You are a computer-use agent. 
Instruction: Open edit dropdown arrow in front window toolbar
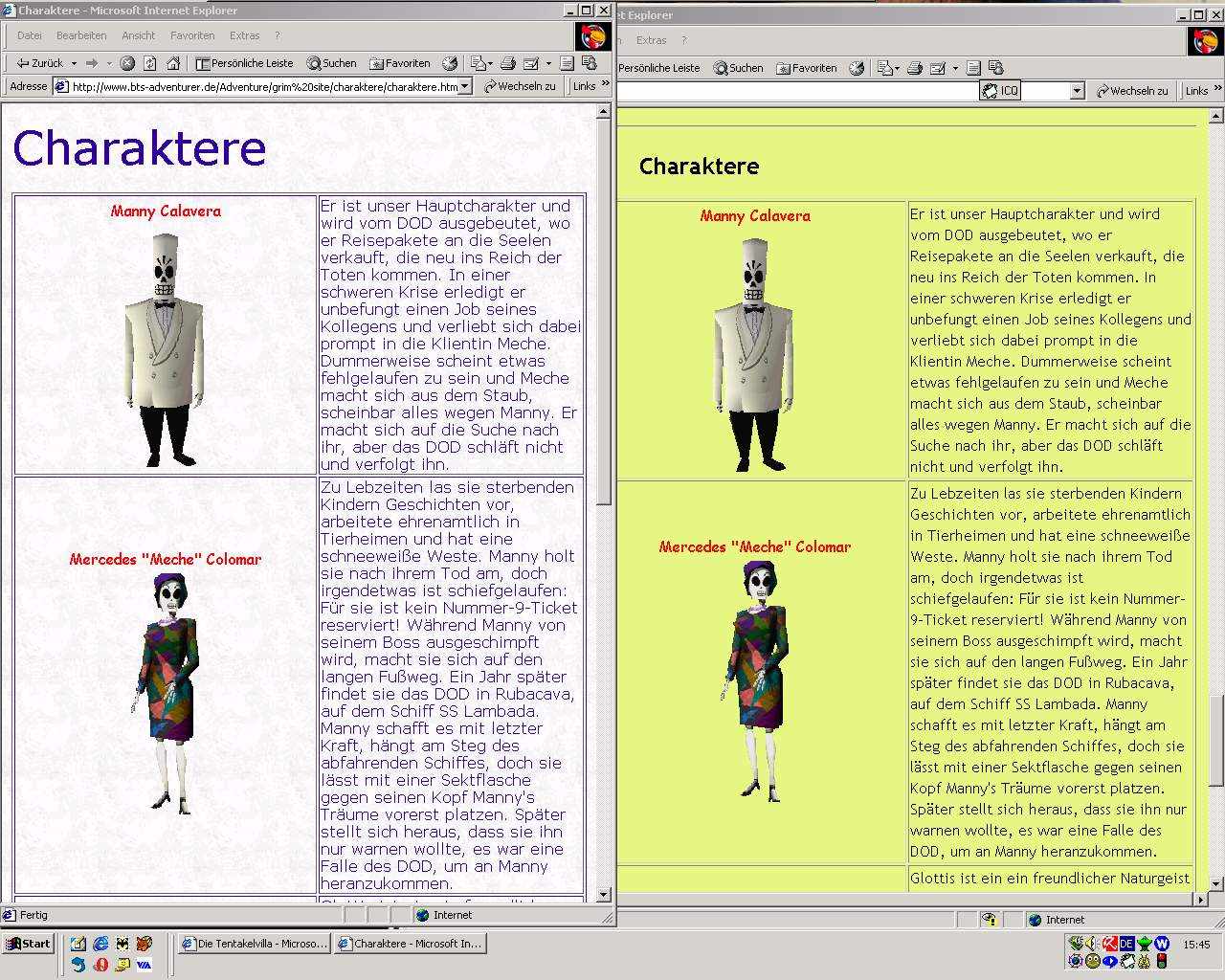548,63
